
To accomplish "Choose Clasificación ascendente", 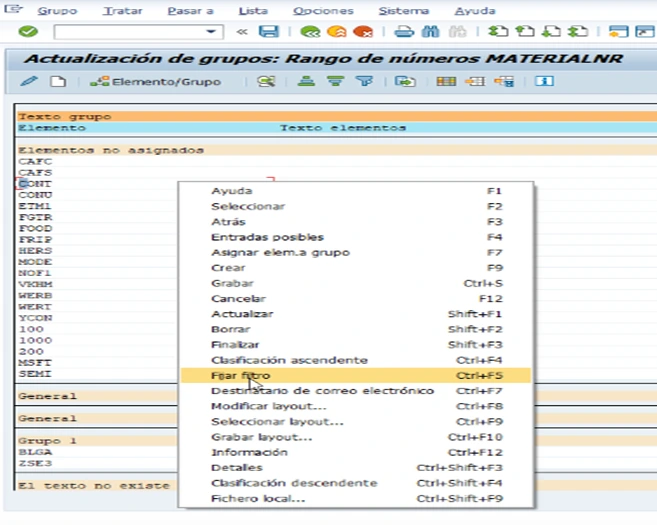I will coord(356,360).
